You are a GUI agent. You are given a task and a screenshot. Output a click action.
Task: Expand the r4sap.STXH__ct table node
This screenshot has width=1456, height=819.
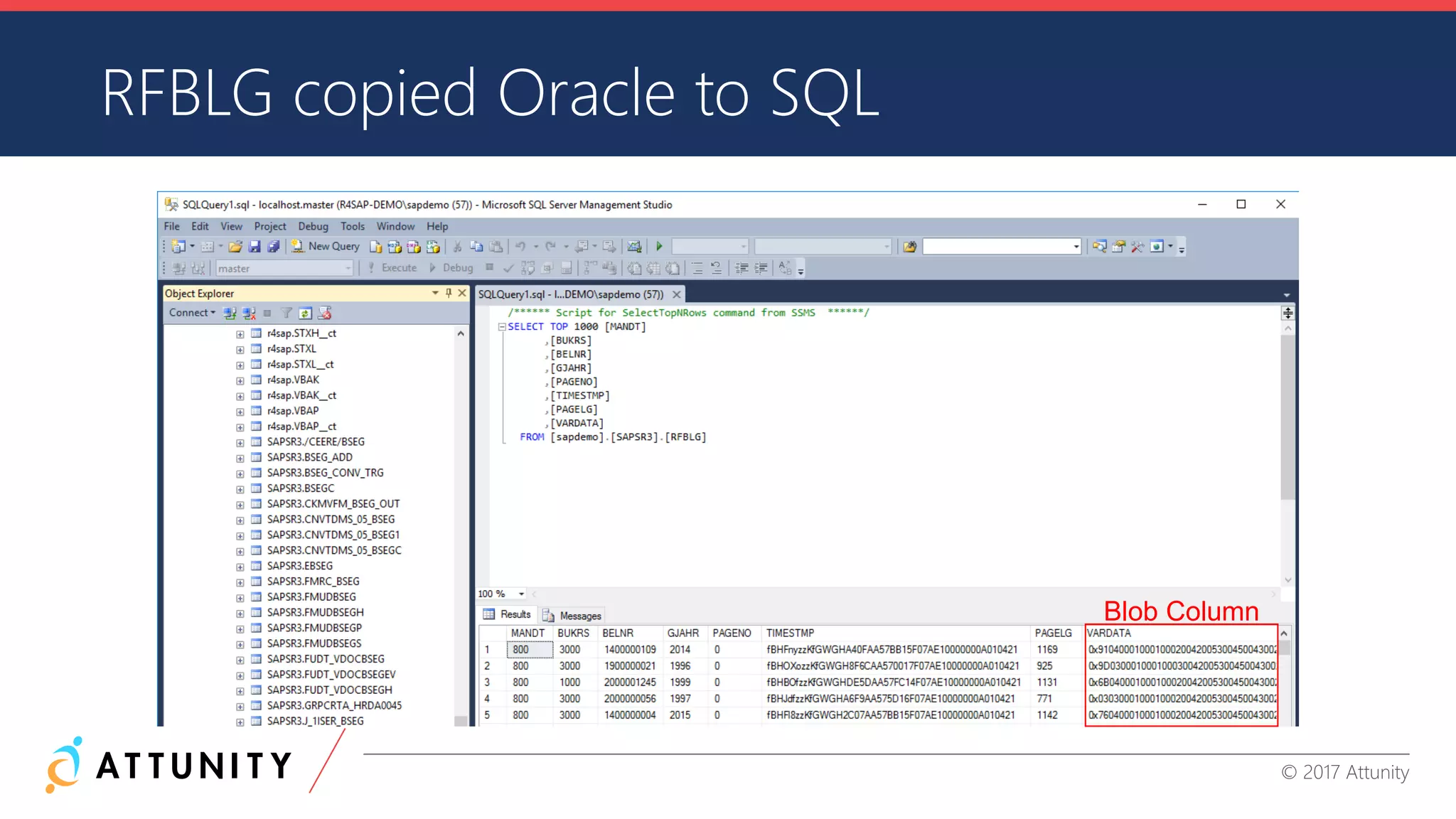(240, 334)
